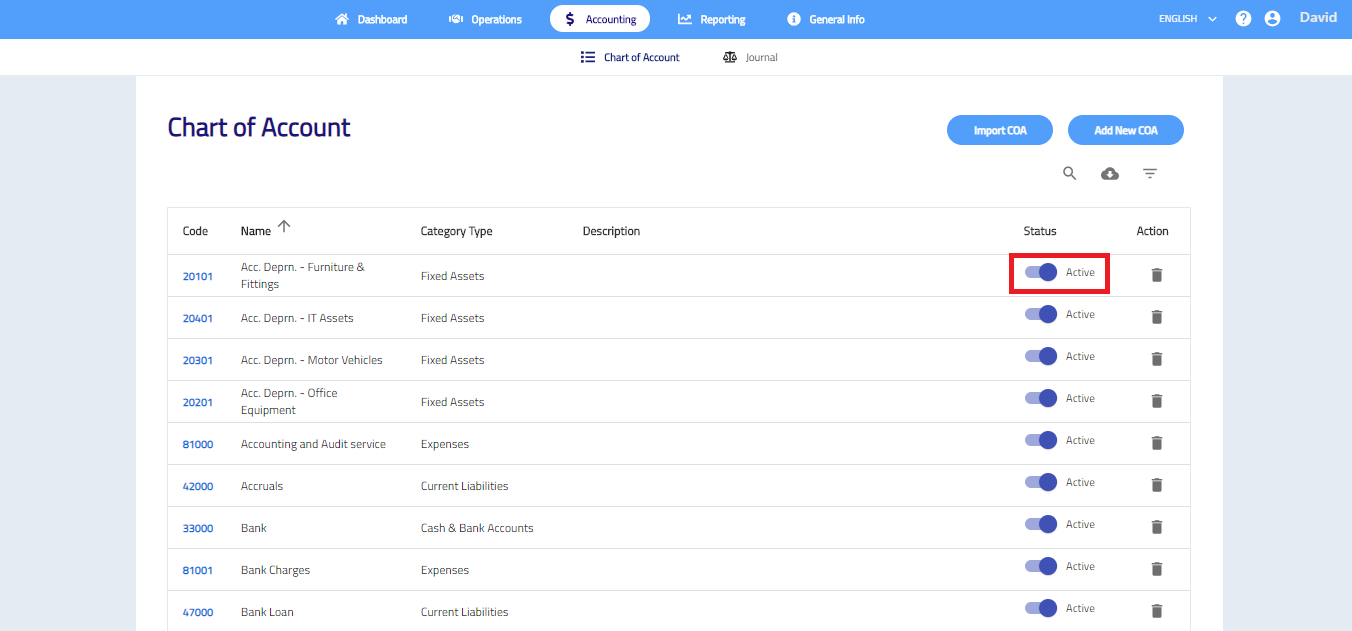This screenshot has height=631, width=1352.
Task: Disable the Bank account status toggle
Action: point(1041,524)
